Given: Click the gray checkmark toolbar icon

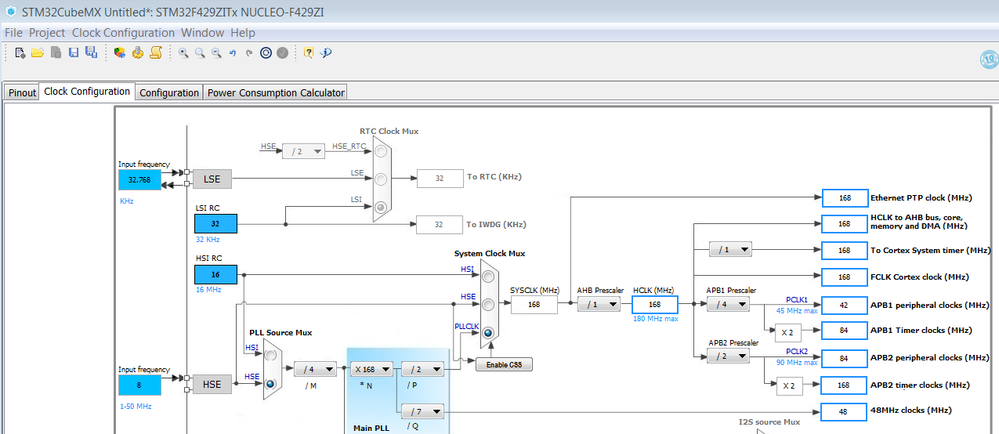Looking at the screenshot, I should point(282,53).
